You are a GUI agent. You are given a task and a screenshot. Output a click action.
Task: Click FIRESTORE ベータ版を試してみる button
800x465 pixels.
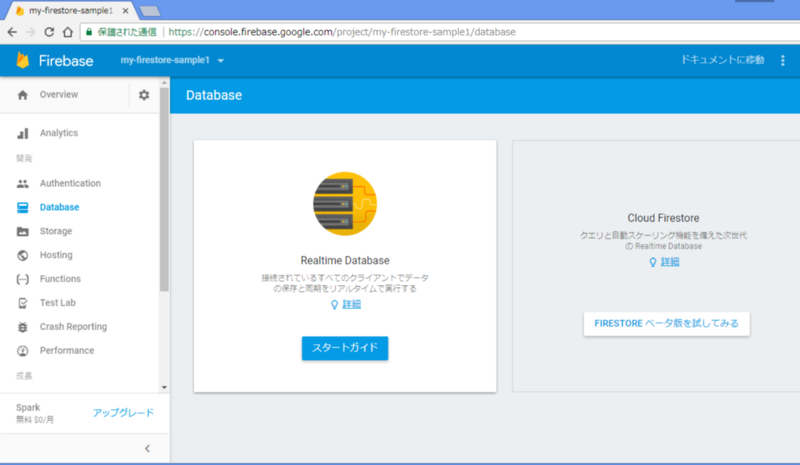pos(666,324)
